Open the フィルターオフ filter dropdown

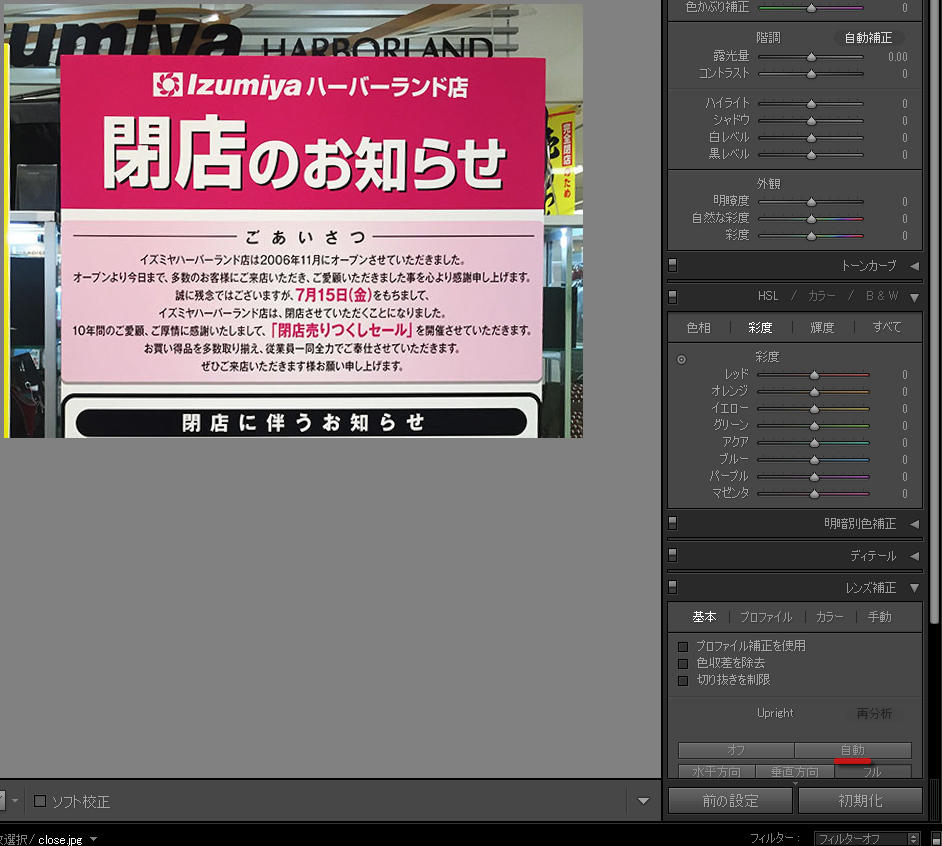tap(867, 838)
